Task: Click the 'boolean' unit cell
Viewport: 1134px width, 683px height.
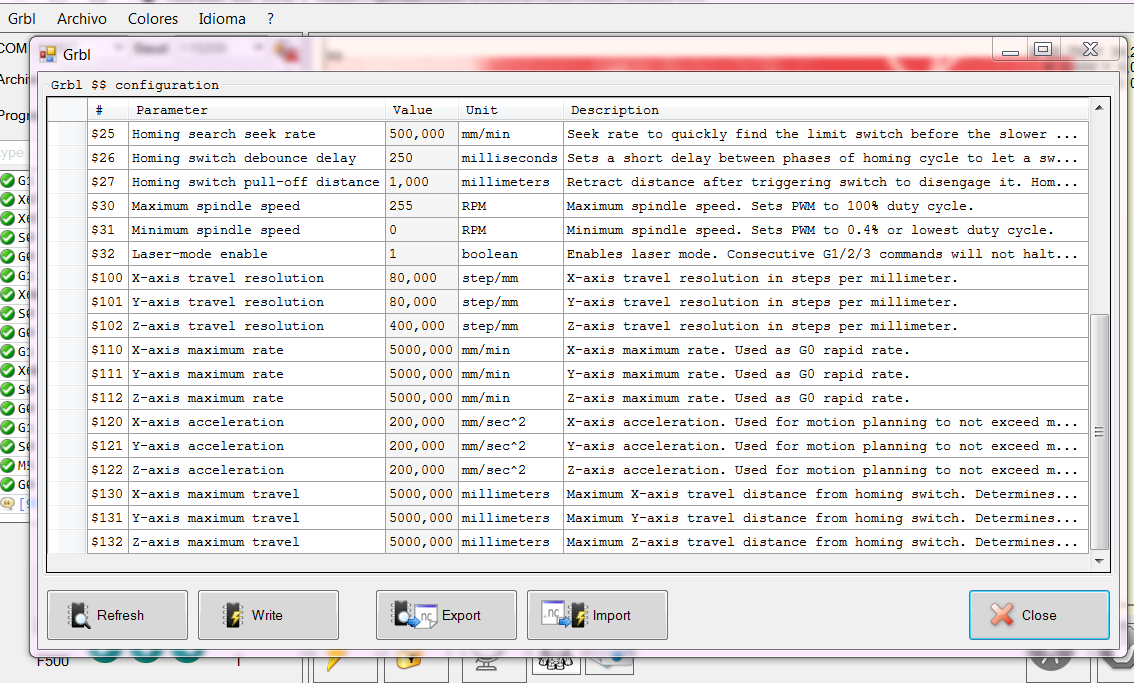Action: (511, 254)
